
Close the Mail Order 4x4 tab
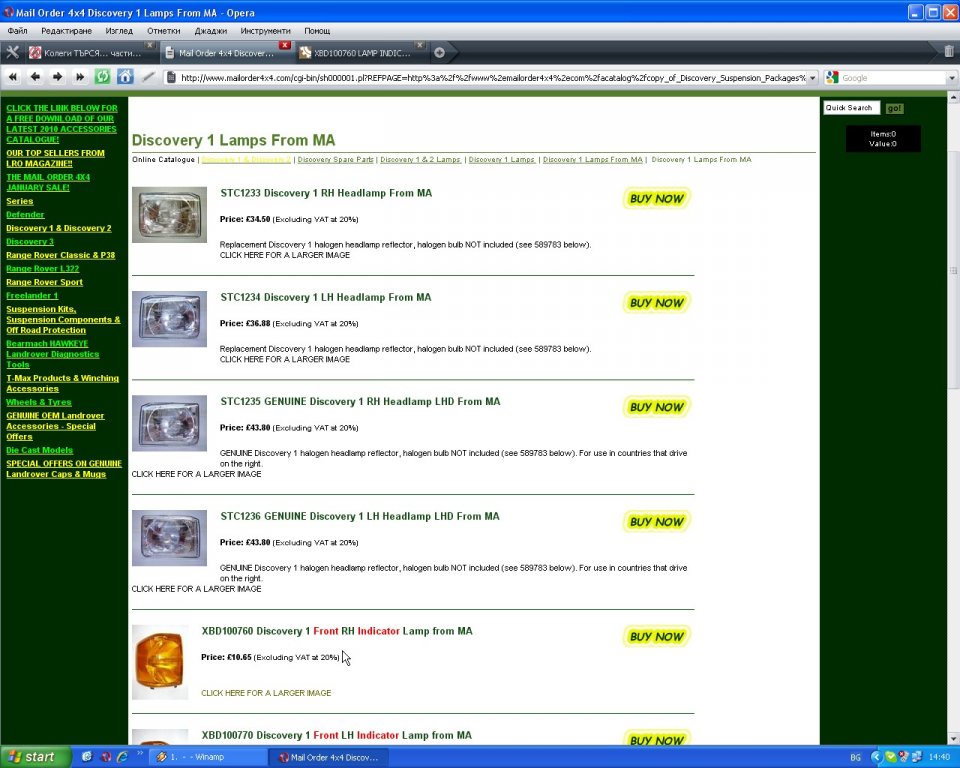click(285, 45)
